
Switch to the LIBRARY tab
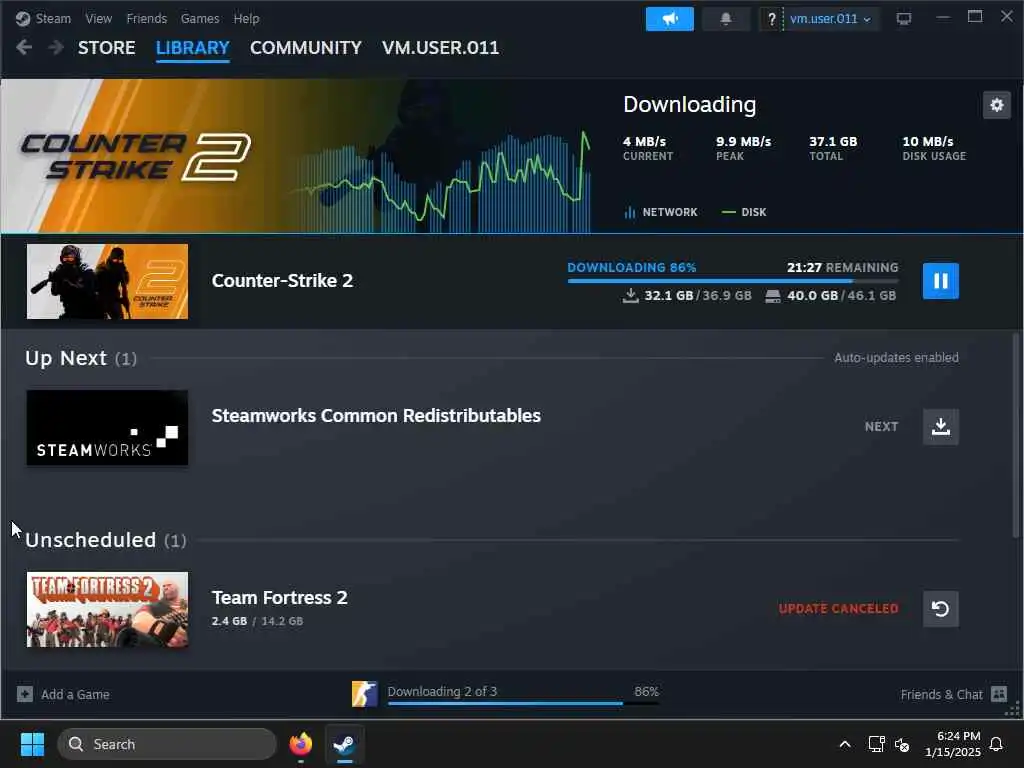click(x=193, y=48)
